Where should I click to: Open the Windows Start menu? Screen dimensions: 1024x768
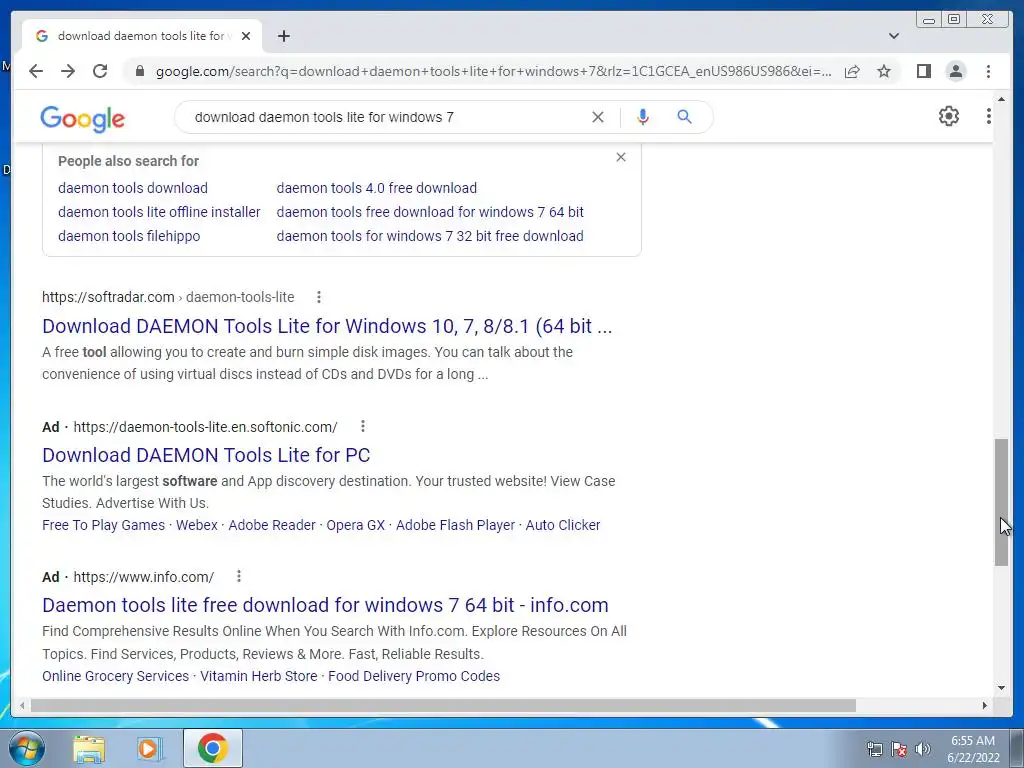click(x=27, y=748)
